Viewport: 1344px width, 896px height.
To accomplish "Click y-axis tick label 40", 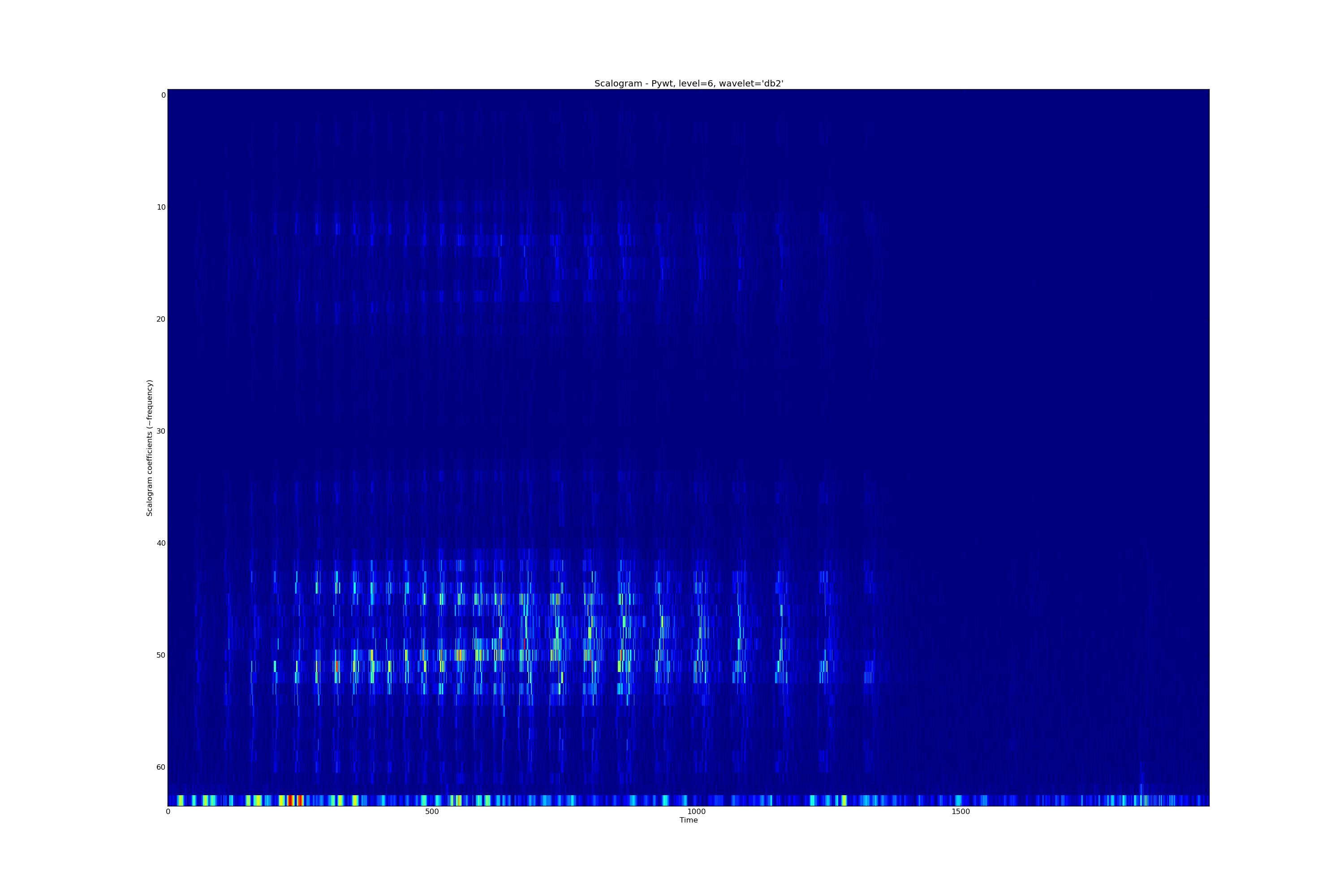I will coord(161,543).
